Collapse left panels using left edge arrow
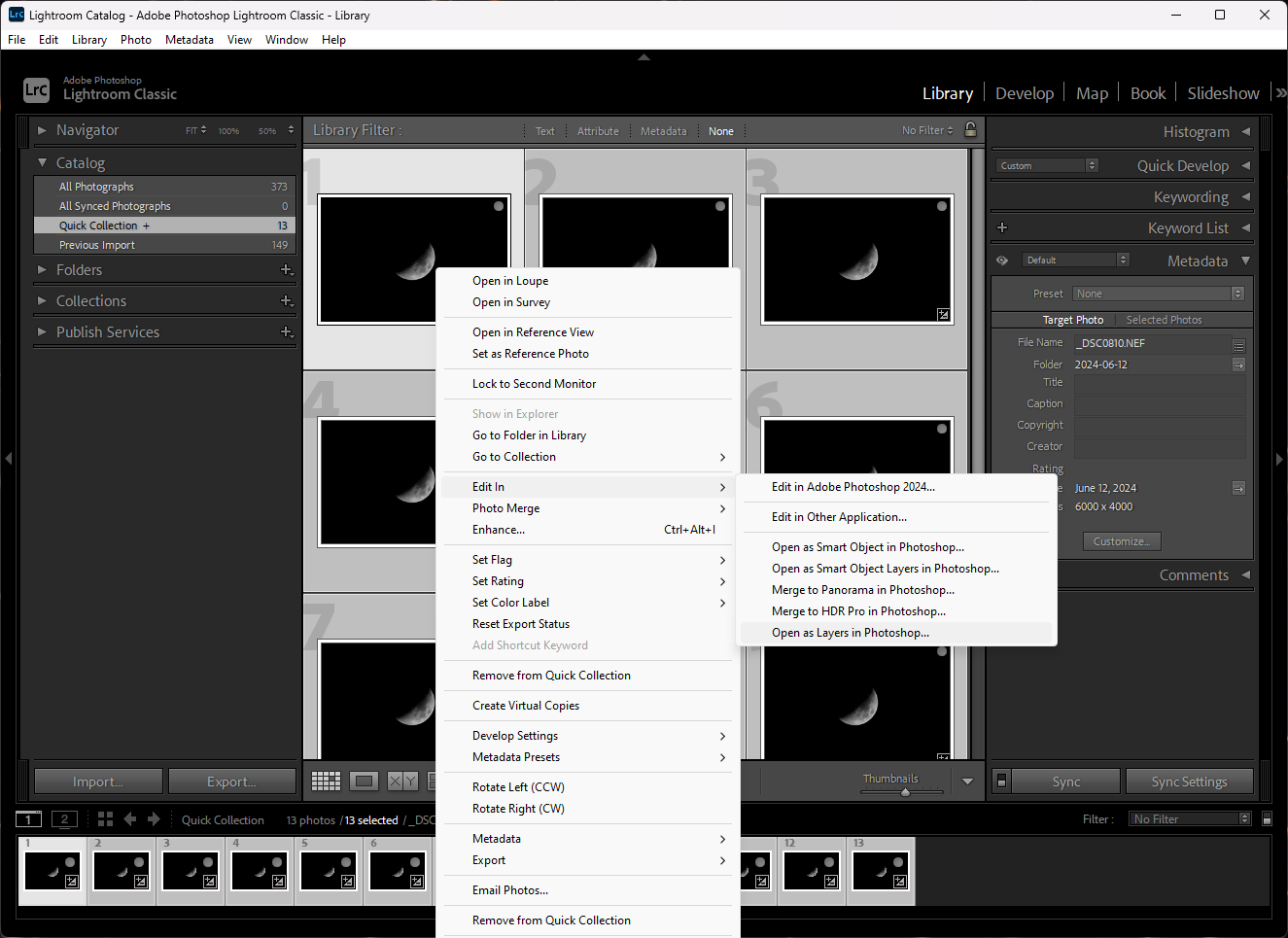The width and height of the screenshot is (1288, 938). coord(8,458)
